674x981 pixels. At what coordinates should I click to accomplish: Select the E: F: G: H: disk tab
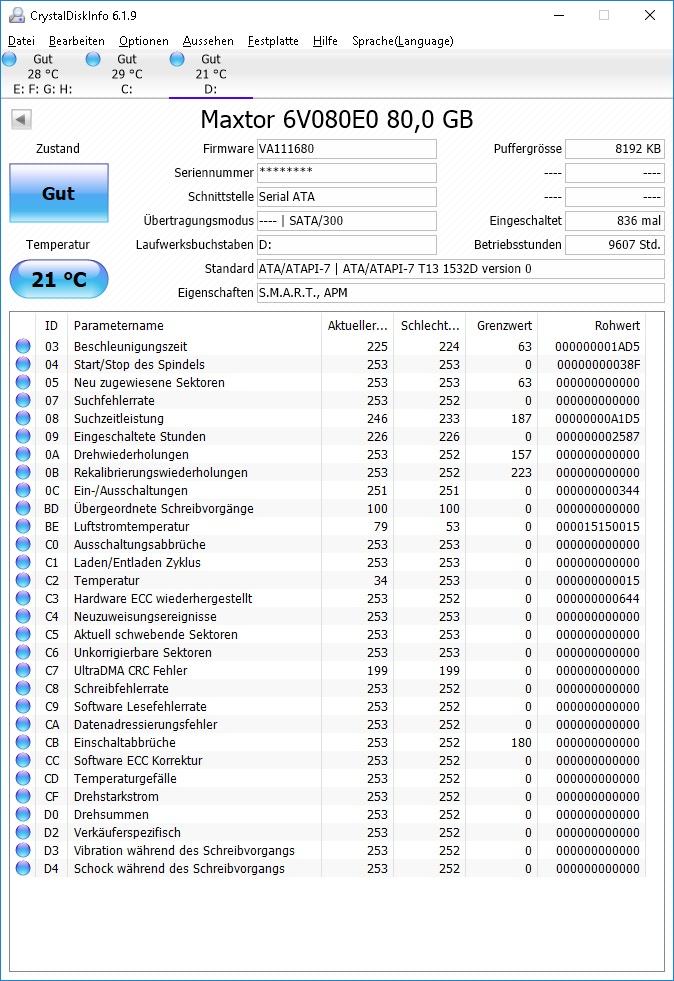pos(43,74)
